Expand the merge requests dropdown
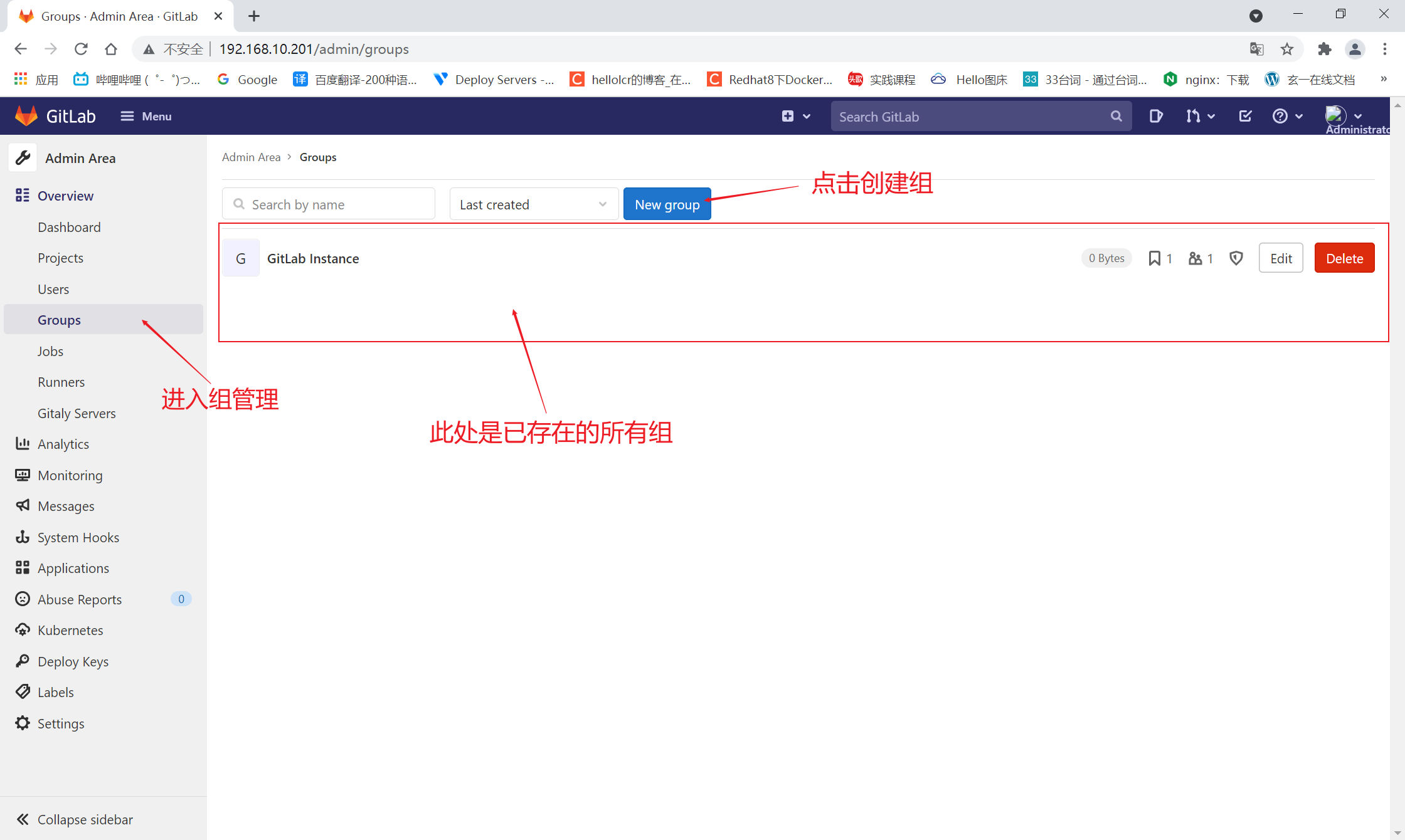Image resolution: width=1405 pixels, height=840 pixels. tap(1199, 116)
